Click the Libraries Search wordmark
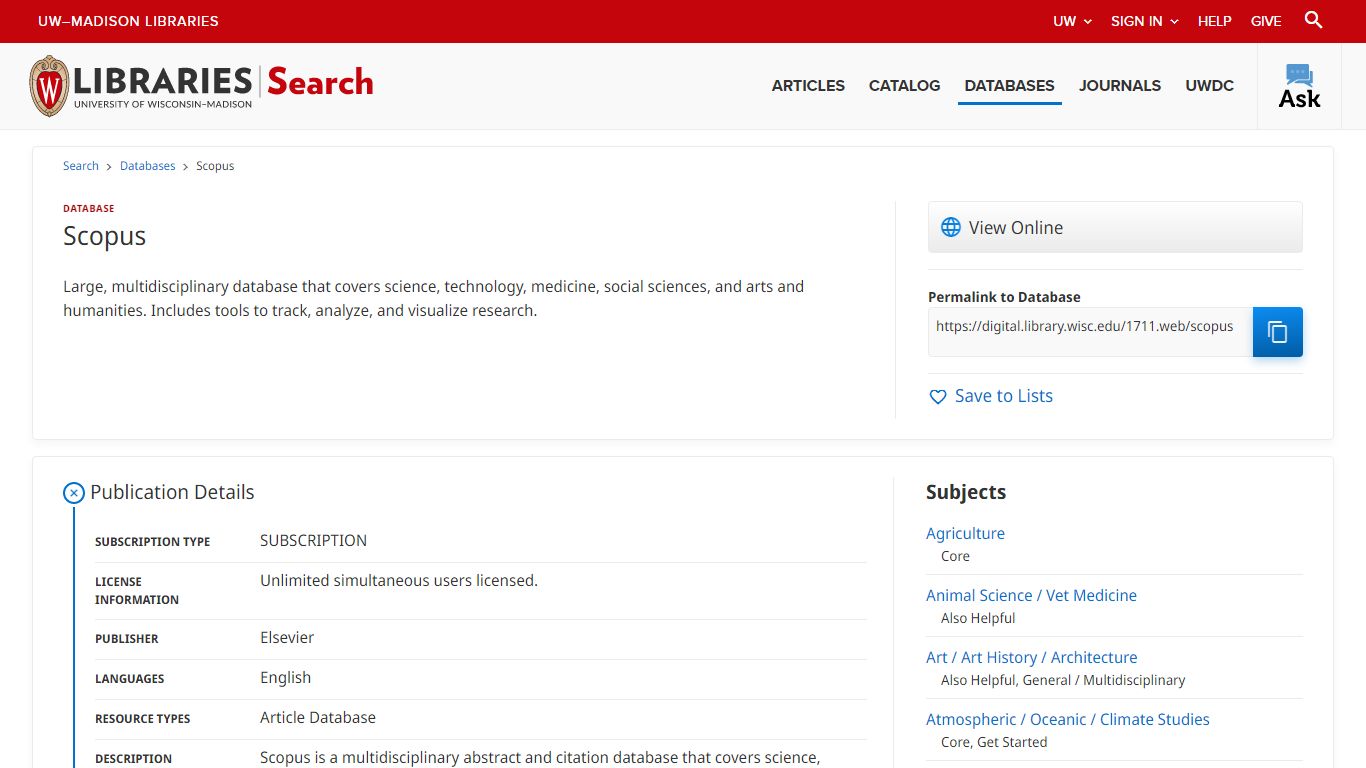The height and width of the screenshot is (768, 1366). 223,86
